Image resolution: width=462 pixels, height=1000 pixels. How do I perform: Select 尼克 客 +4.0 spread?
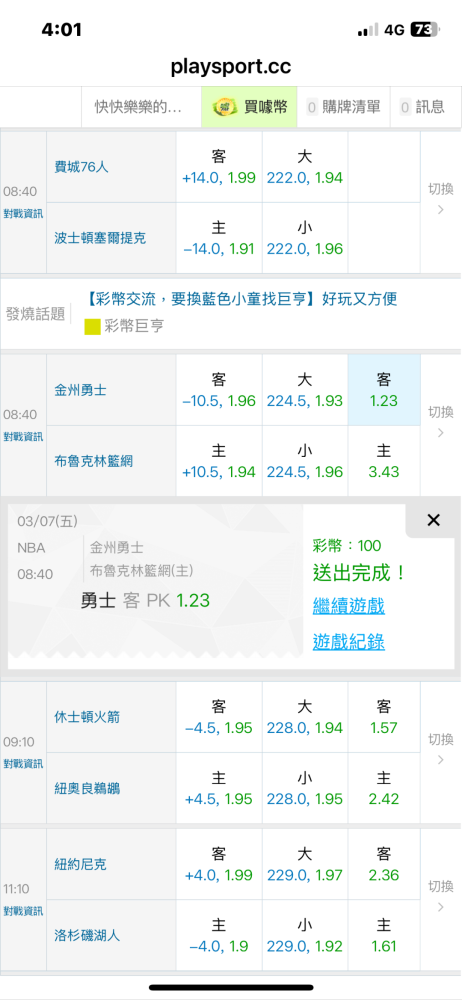pos(219,864)
